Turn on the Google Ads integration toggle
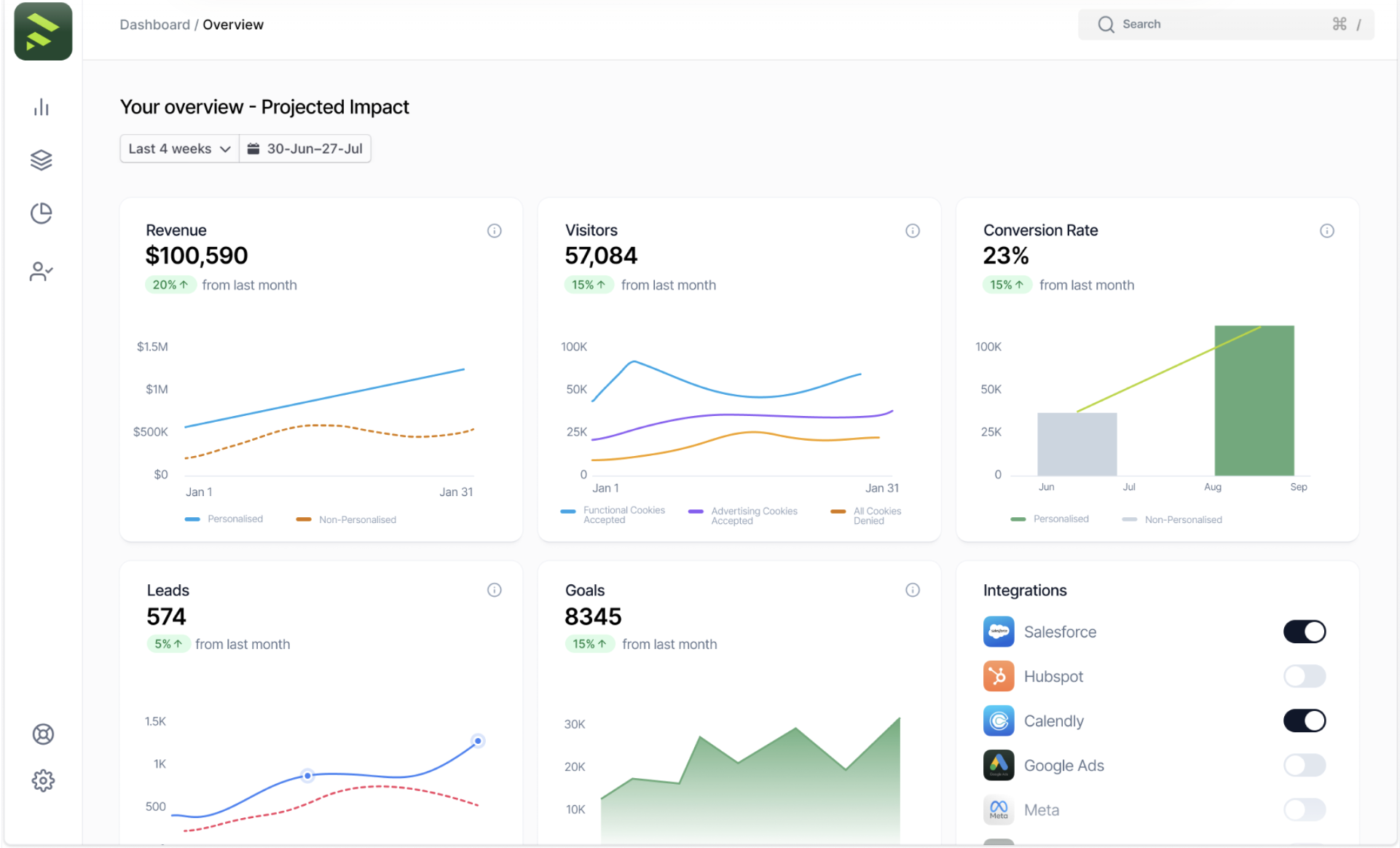Viewport: 1400px width, 848px height. 1304,765
